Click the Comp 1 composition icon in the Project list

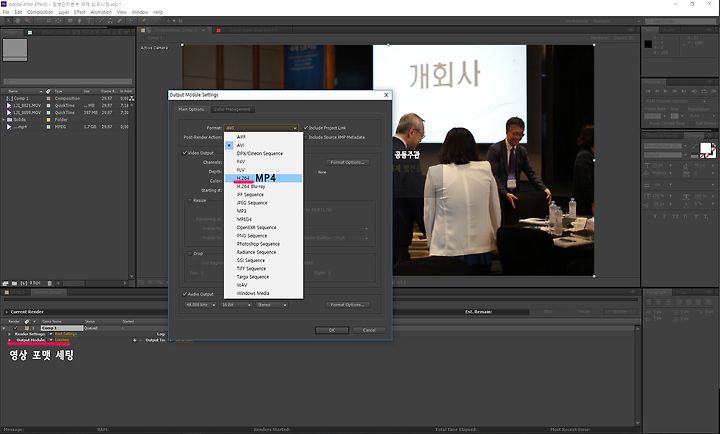click(9, 98)
